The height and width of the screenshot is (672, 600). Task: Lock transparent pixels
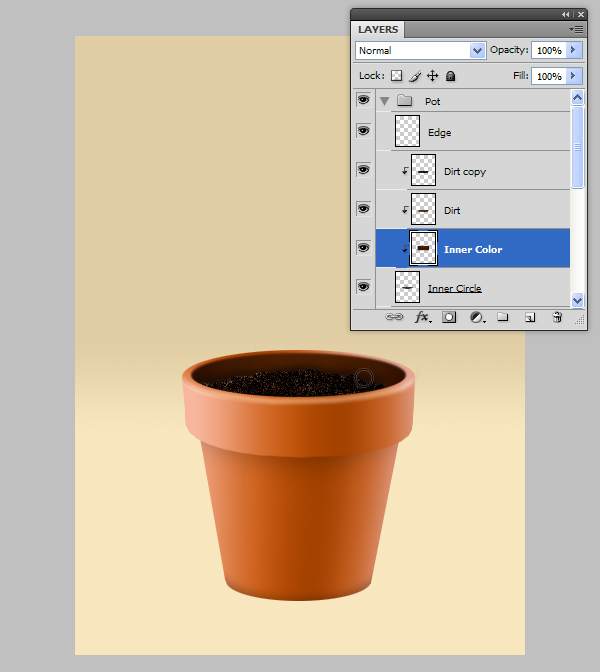(x=396, y=76)
